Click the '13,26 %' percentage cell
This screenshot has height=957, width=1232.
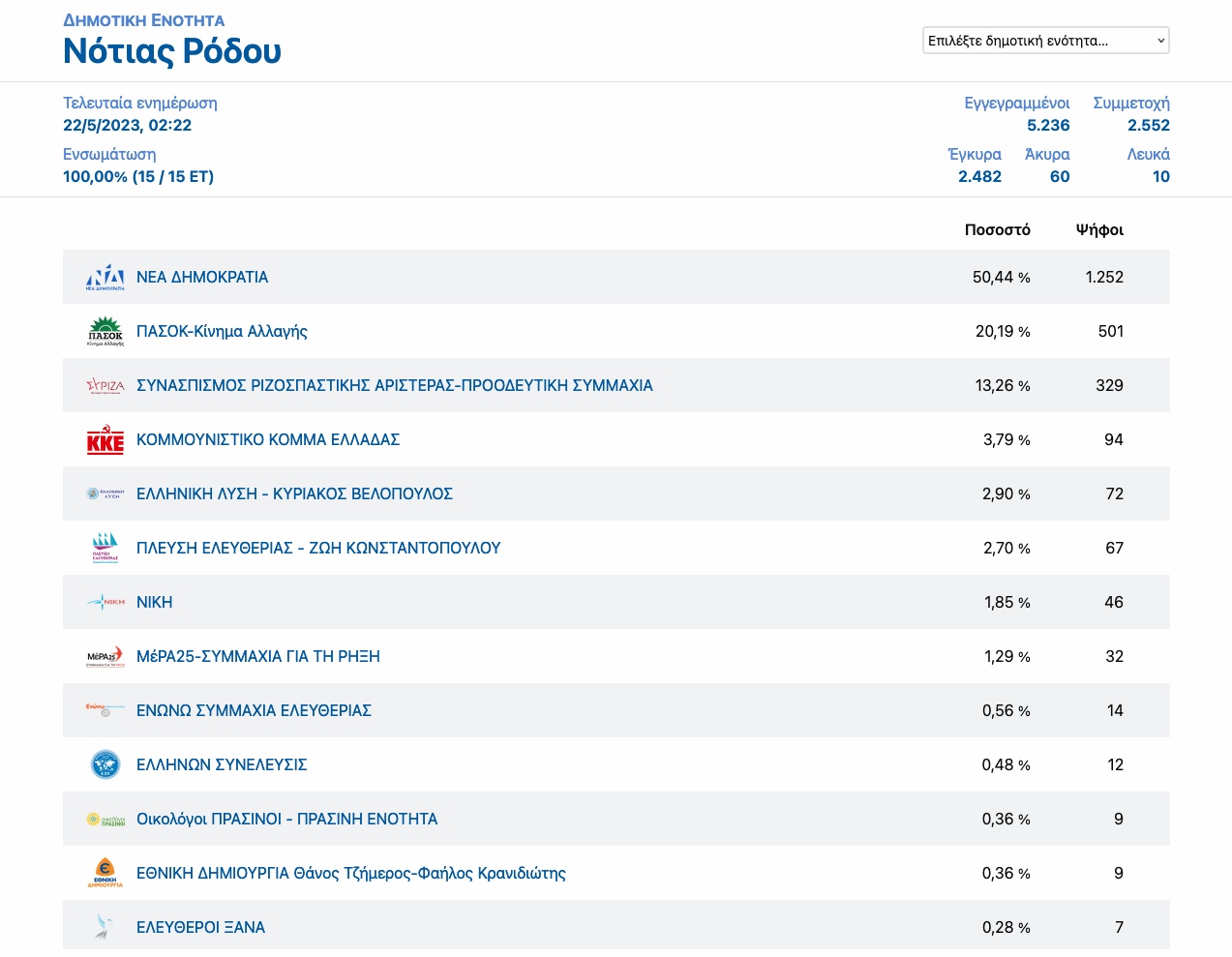point(1003,385)
